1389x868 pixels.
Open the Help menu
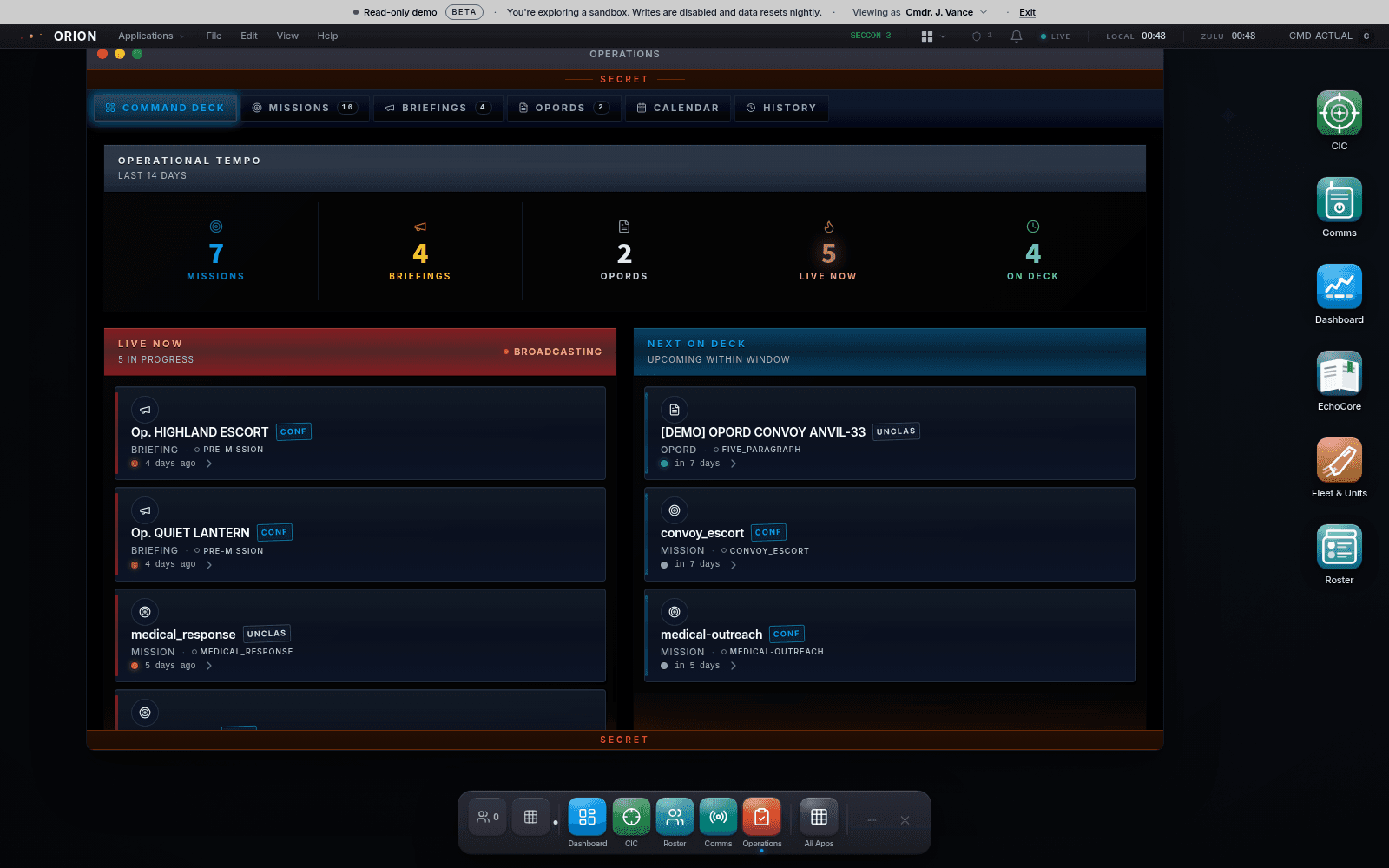pyautogui.click(x=327, y=36)
